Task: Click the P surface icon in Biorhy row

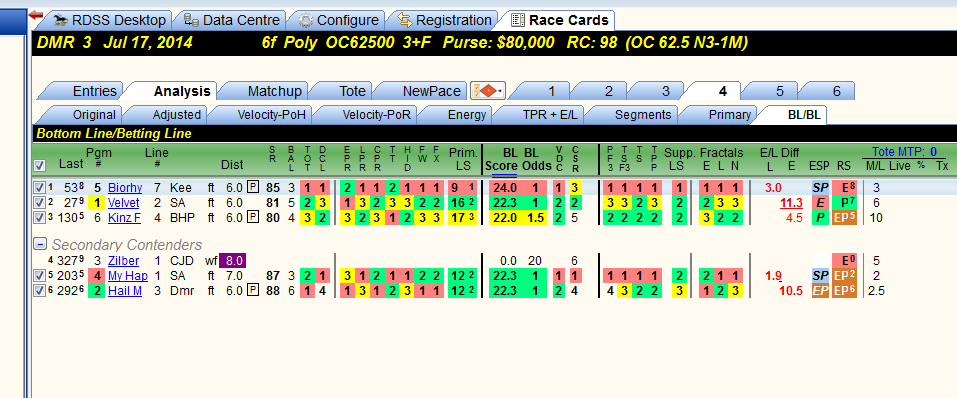Action: 252,188
